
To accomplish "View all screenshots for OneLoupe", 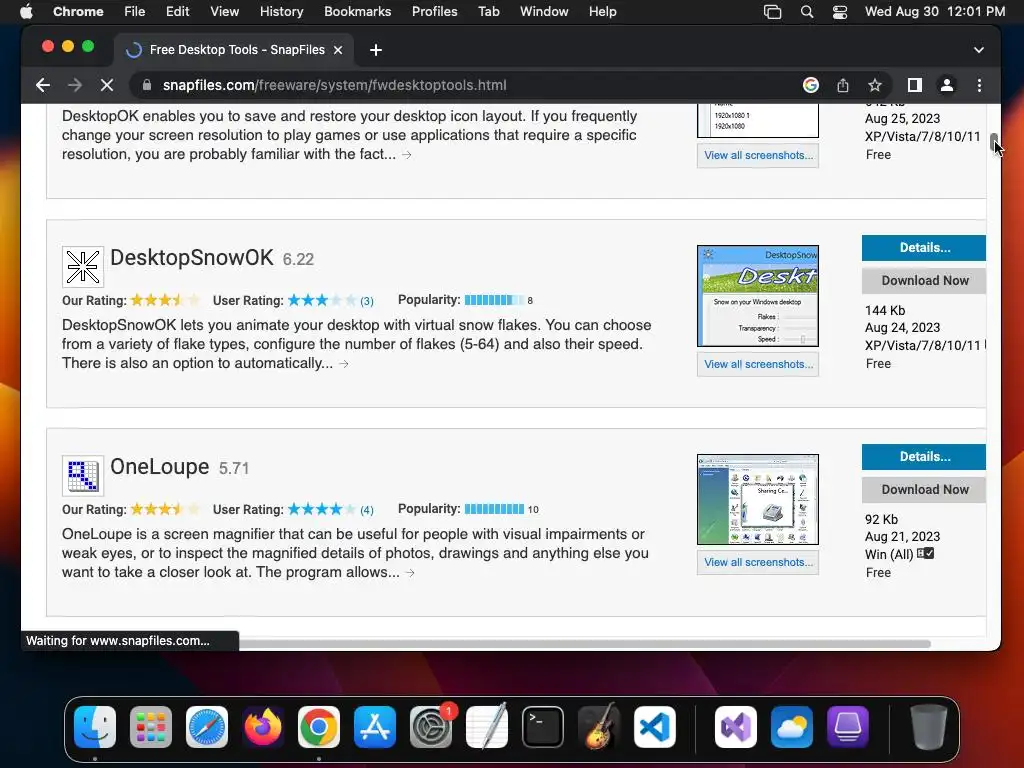I will (x=758, y=562).
